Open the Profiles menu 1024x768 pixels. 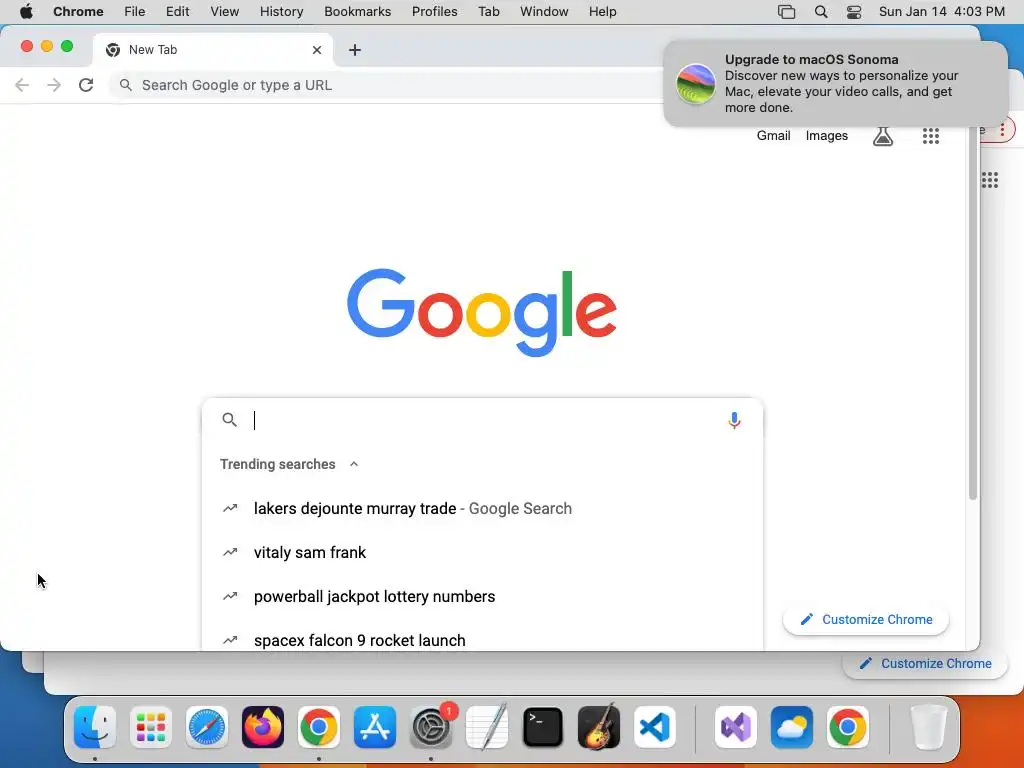(x=434, y=12)
